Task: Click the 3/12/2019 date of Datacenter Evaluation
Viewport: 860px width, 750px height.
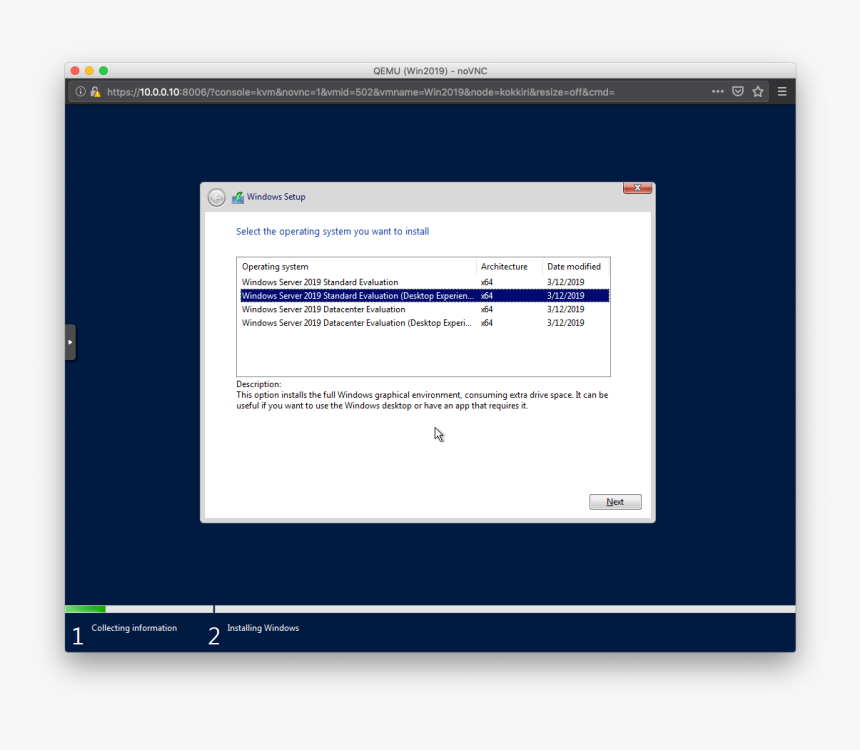Action: 565,309
